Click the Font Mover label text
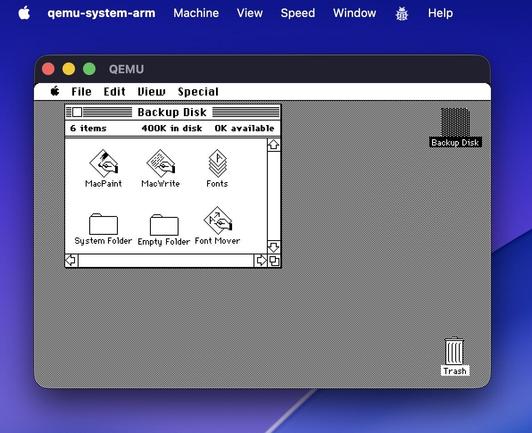 pos(217,241)
